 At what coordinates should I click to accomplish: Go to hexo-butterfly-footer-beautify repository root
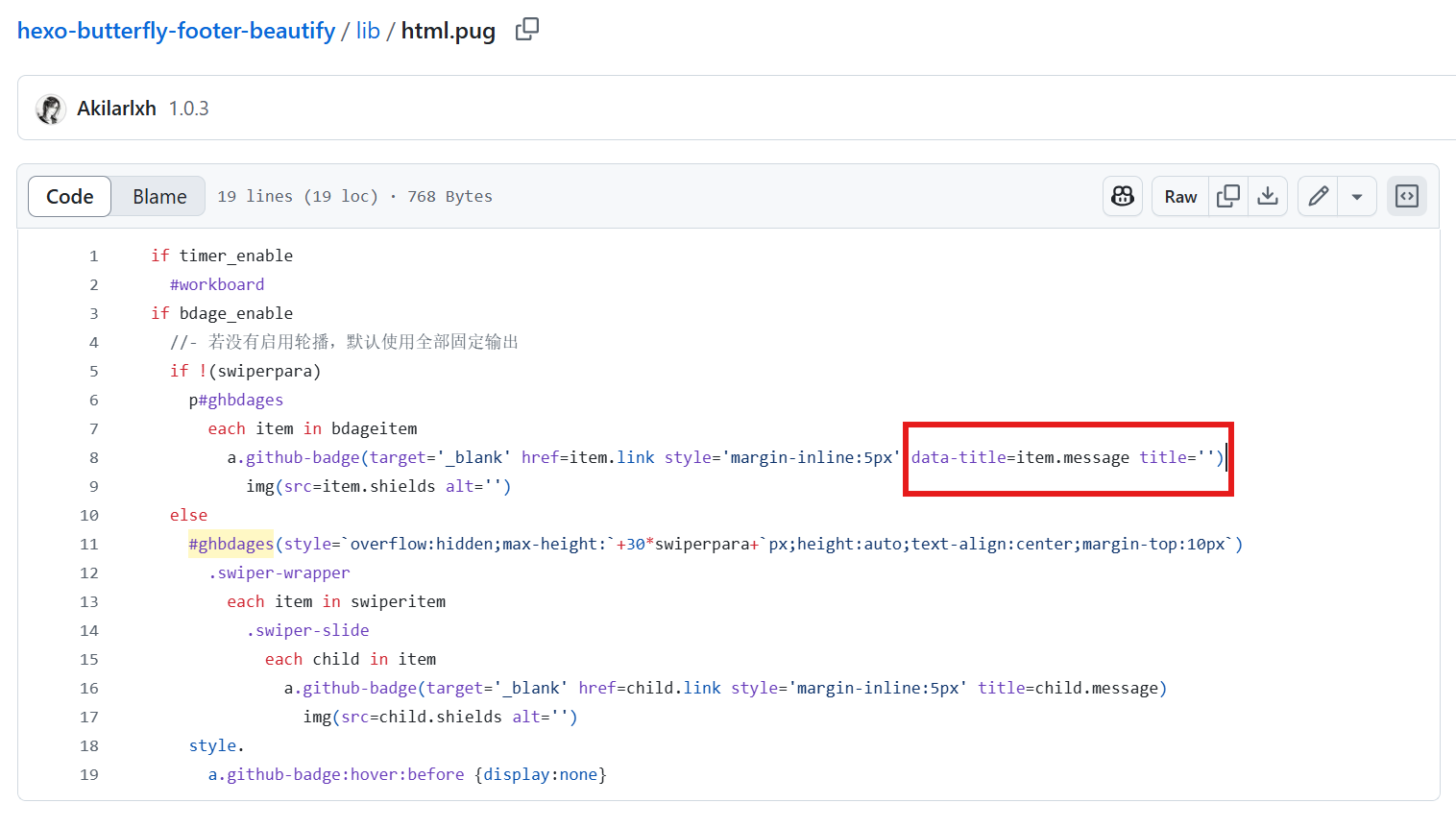click(x=176, y=31)
